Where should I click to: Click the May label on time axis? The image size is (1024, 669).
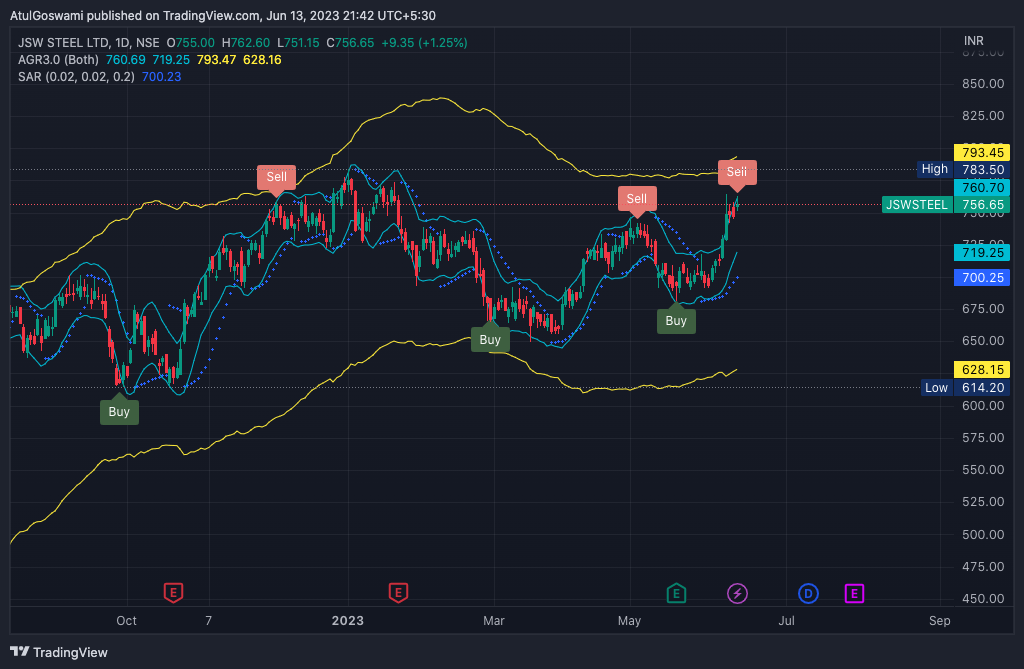(x=630, y=620)
